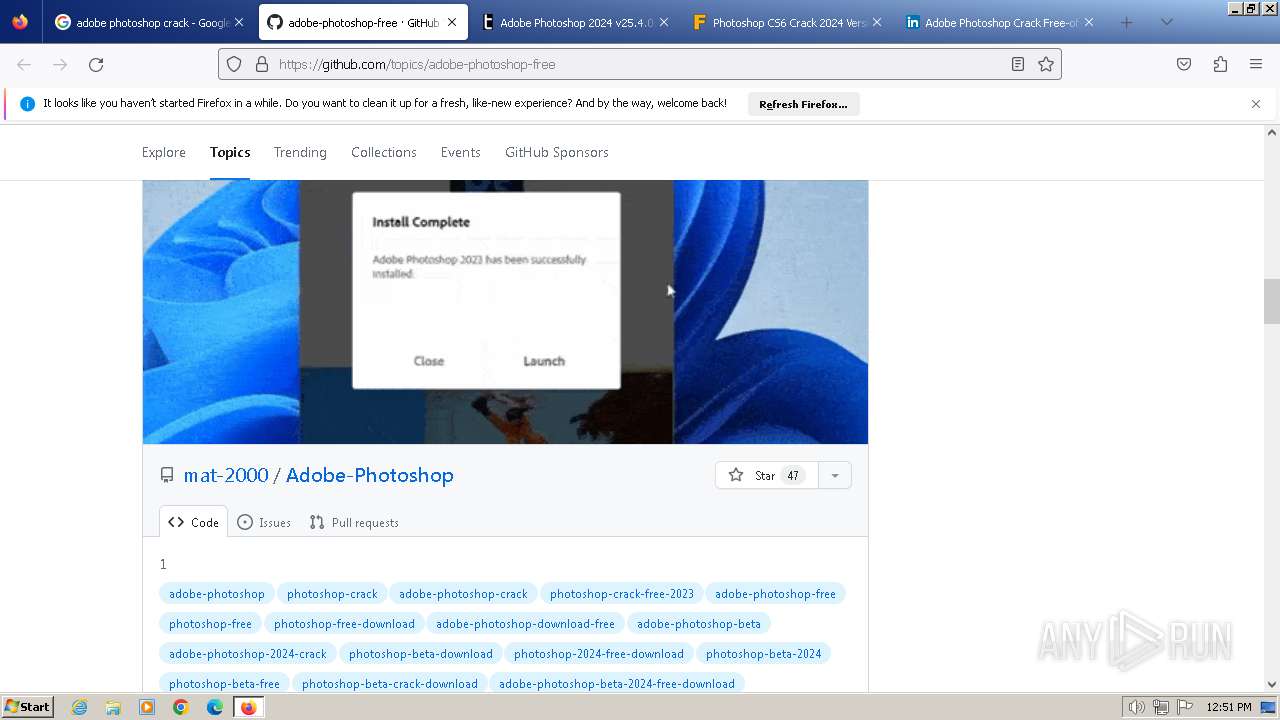Go back to the previous page

click(x=24, y=64)
